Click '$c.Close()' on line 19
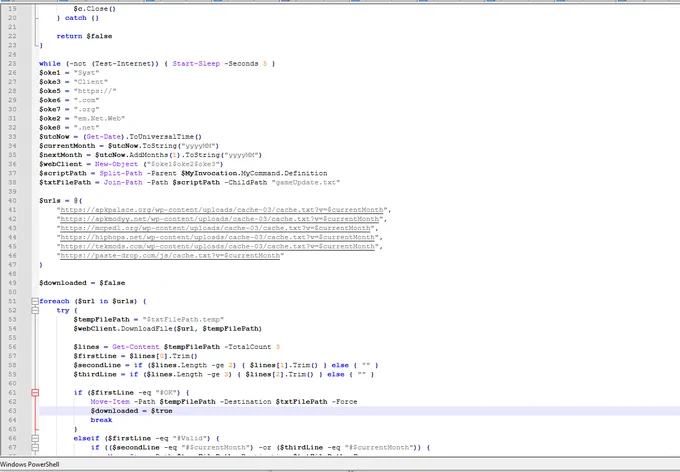 point(95,9)
